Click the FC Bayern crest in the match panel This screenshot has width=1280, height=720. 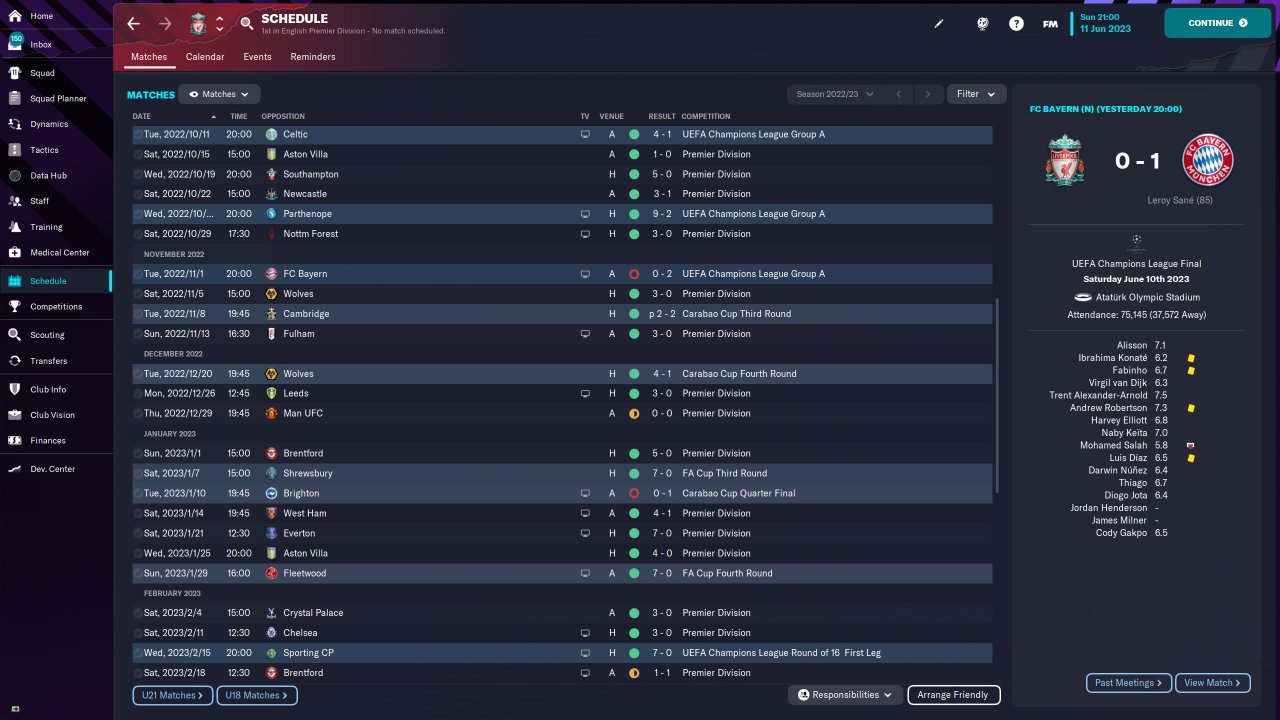[x=1207, y=161]
